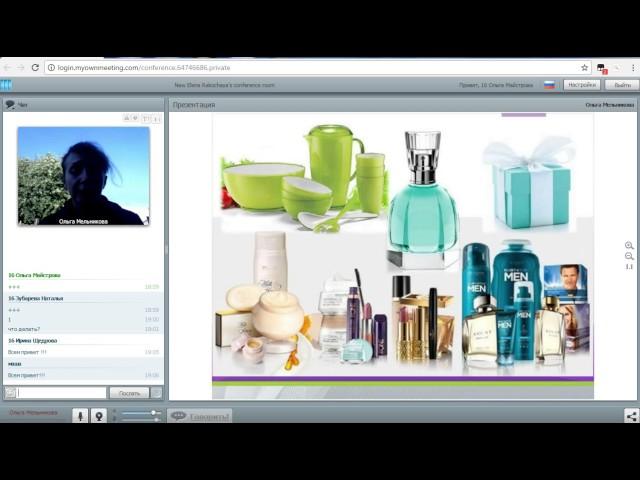Toggle the webcam button
This screenshot has width=640, height=480.
click(99, 416)
